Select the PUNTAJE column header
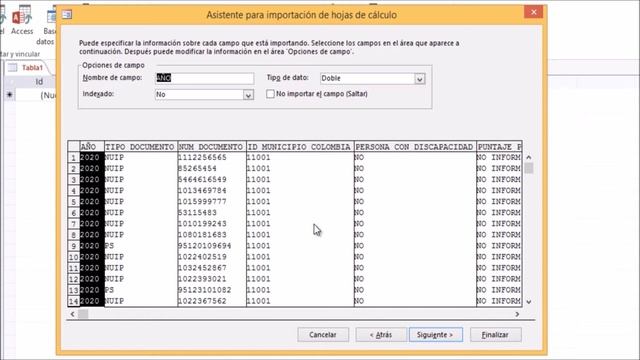 499,147
